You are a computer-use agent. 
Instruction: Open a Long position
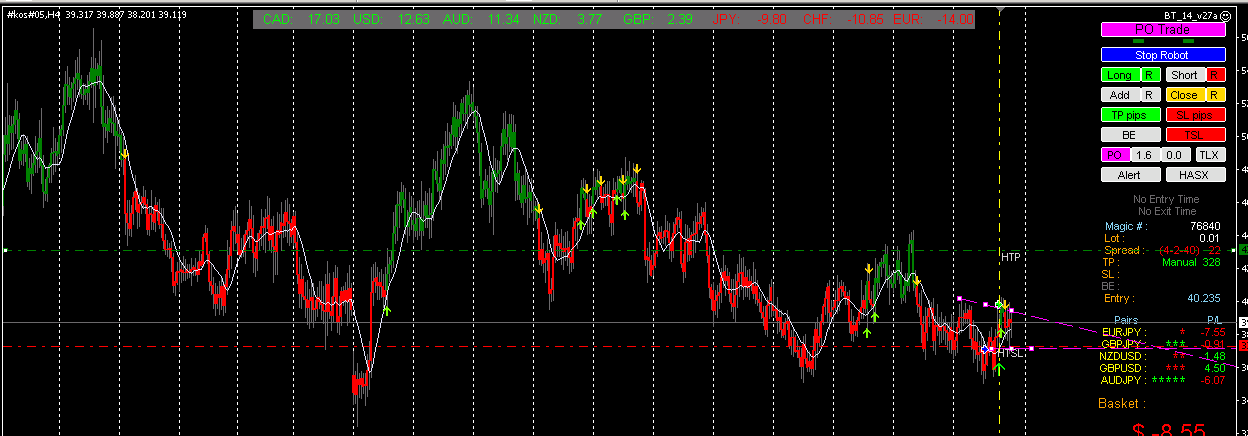[x=1120, y=75]
